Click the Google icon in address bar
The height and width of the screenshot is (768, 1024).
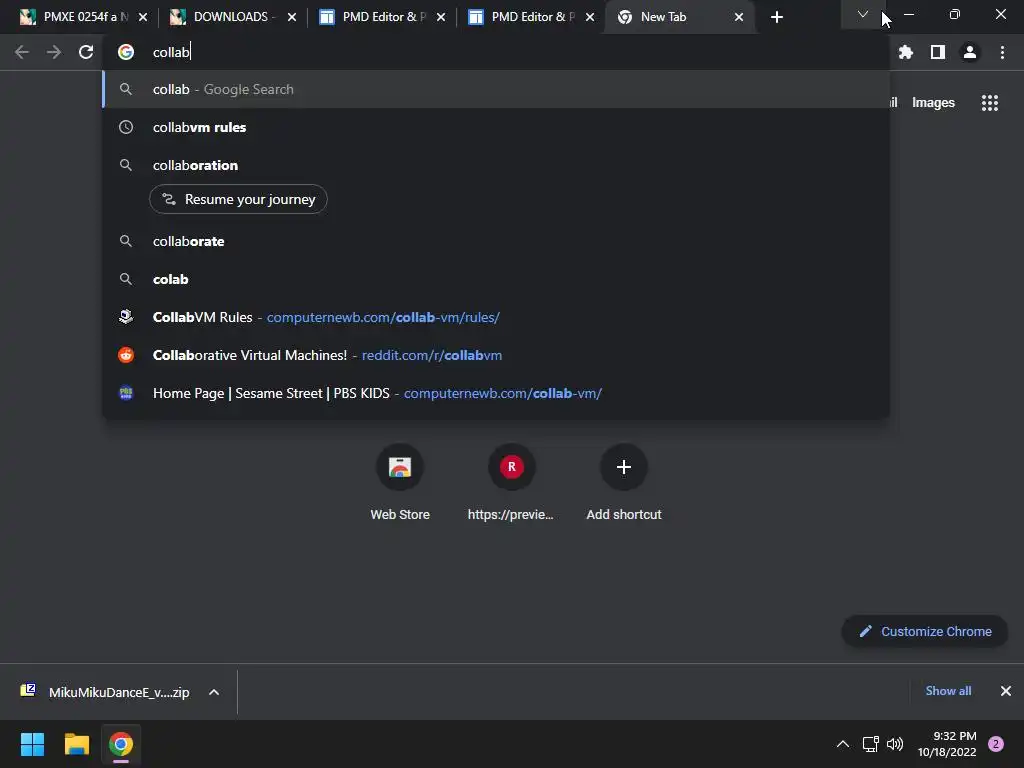[x=126, y=52]
